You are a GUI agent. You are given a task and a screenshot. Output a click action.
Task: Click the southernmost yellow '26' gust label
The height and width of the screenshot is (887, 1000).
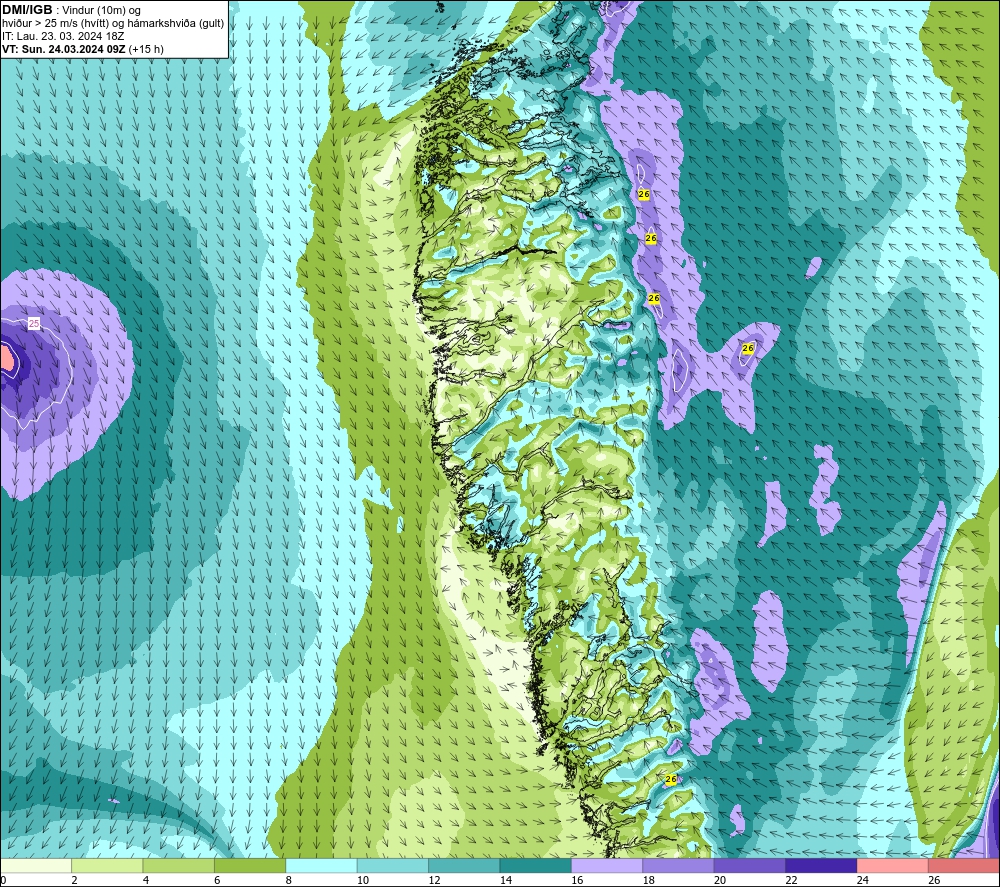tap(670, 779)
